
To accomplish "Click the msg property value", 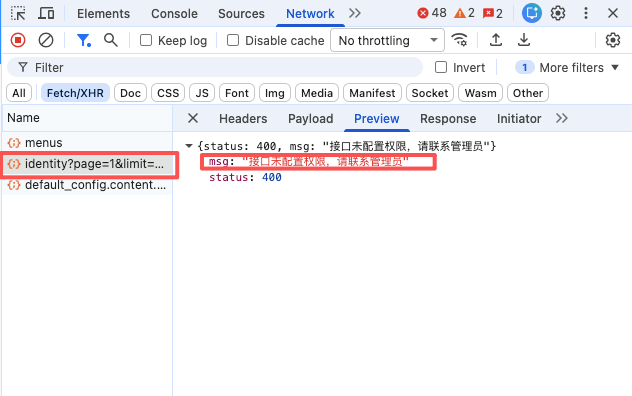I will (x=325, y=162).
